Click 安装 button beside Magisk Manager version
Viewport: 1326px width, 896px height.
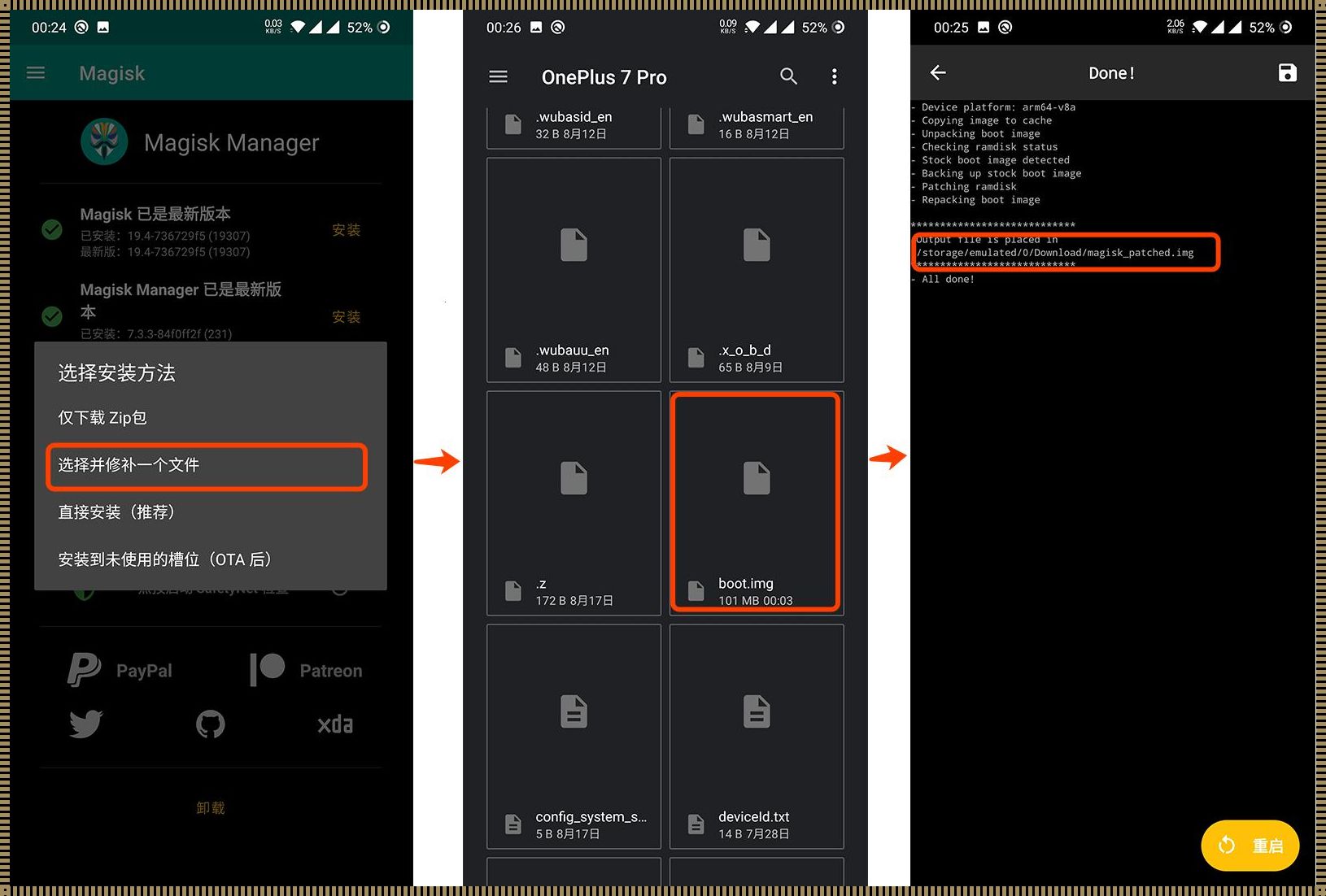[346, 317]
